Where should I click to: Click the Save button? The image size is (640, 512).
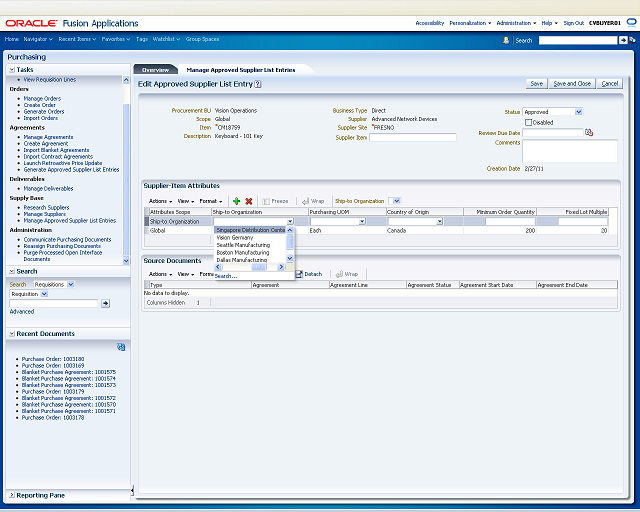pyautogui.click(x=536, y=84)
